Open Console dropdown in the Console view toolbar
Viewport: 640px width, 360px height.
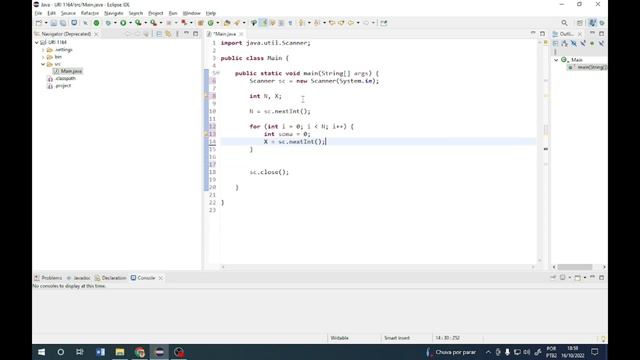pyautogui.click(x=584, y=278)
